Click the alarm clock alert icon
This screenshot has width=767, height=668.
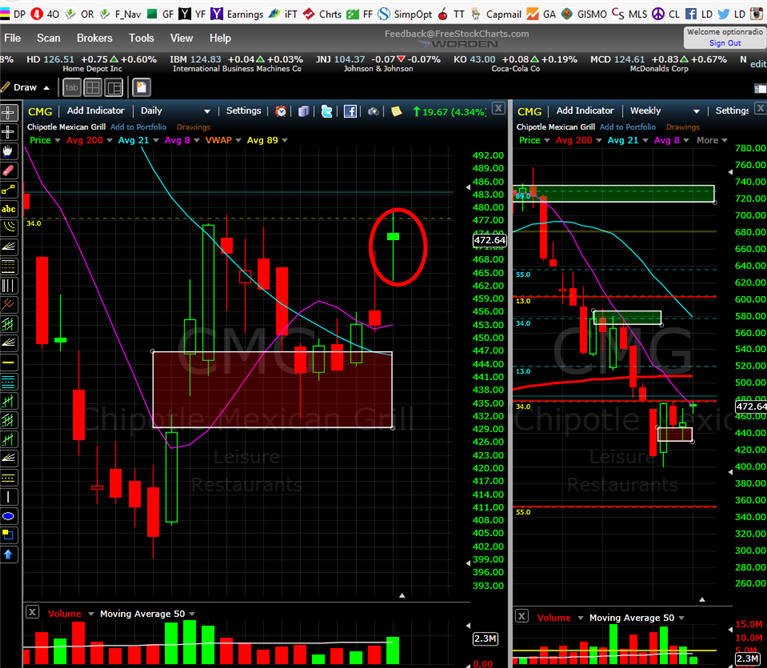click(281, 111)
